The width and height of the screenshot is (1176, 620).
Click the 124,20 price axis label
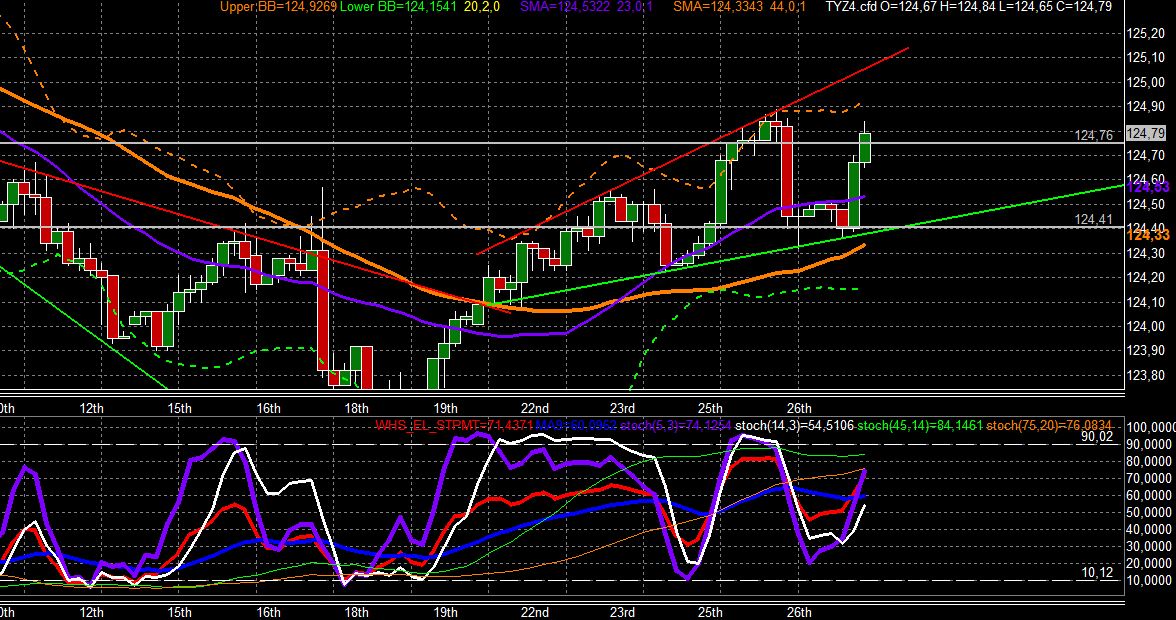coord(1147,277)
